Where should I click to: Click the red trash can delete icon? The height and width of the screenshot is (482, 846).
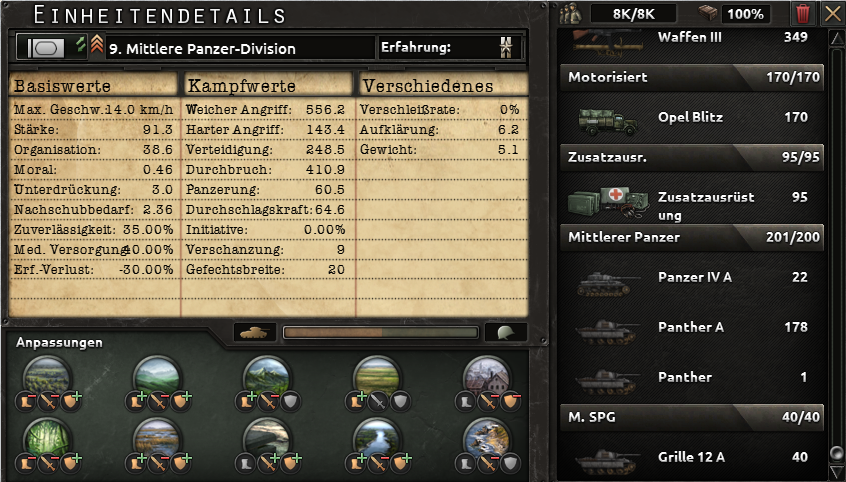802,13
